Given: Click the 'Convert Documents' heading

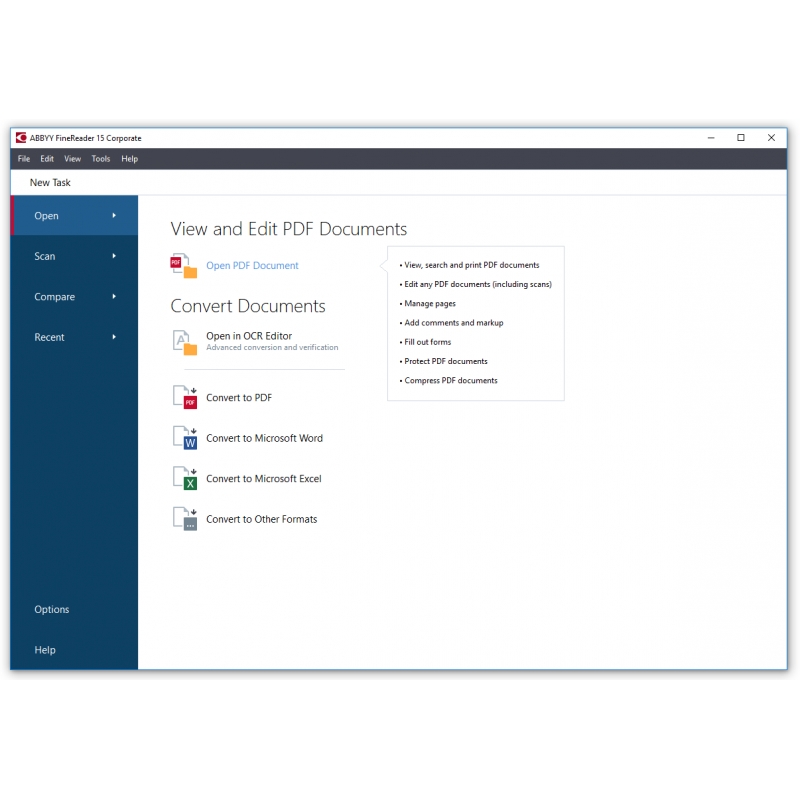Looking at the screenshot, I should 248,306.
